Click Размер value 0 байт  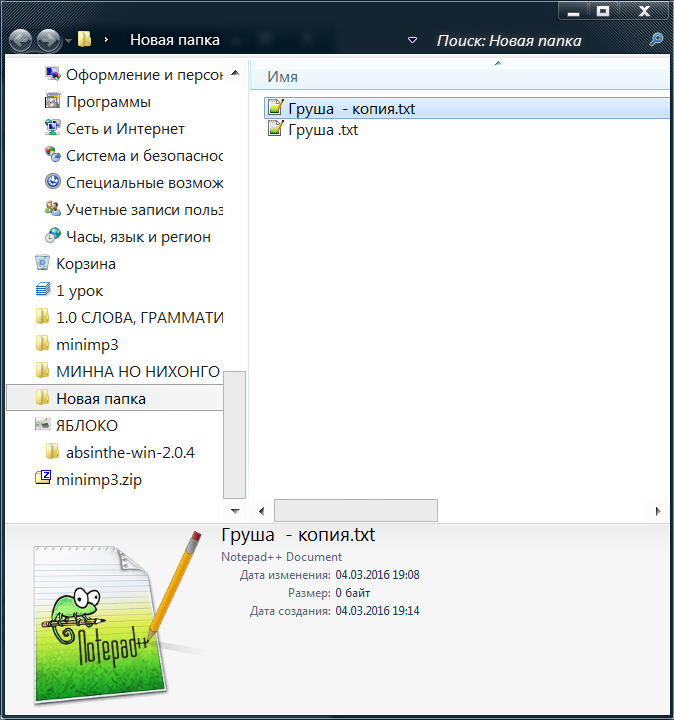tap(353, 593)
